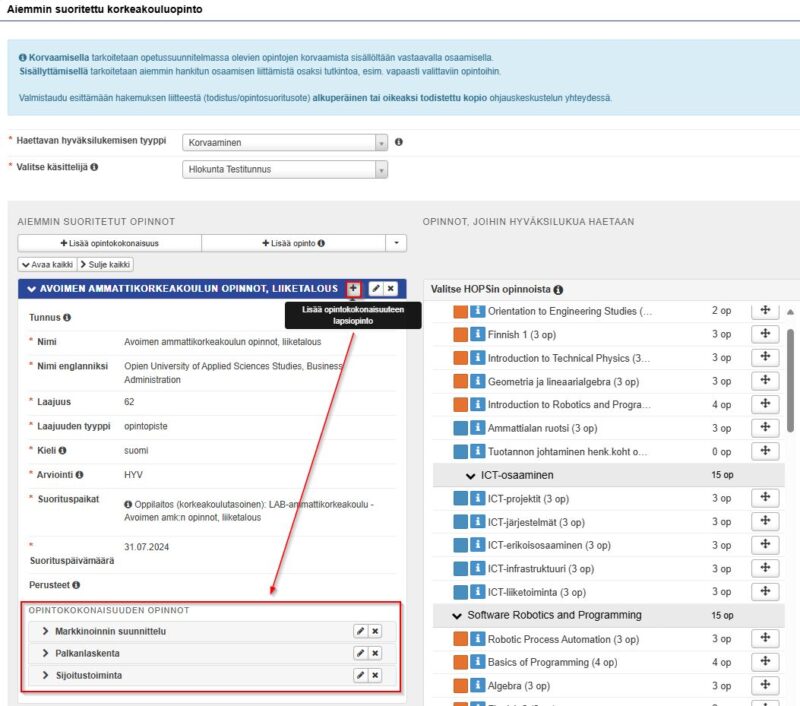Viewport: 800px width, 706px height.
Task: Click the orange swatch beside Algebra
Action: pyautogui.click(x=461, y=686)
